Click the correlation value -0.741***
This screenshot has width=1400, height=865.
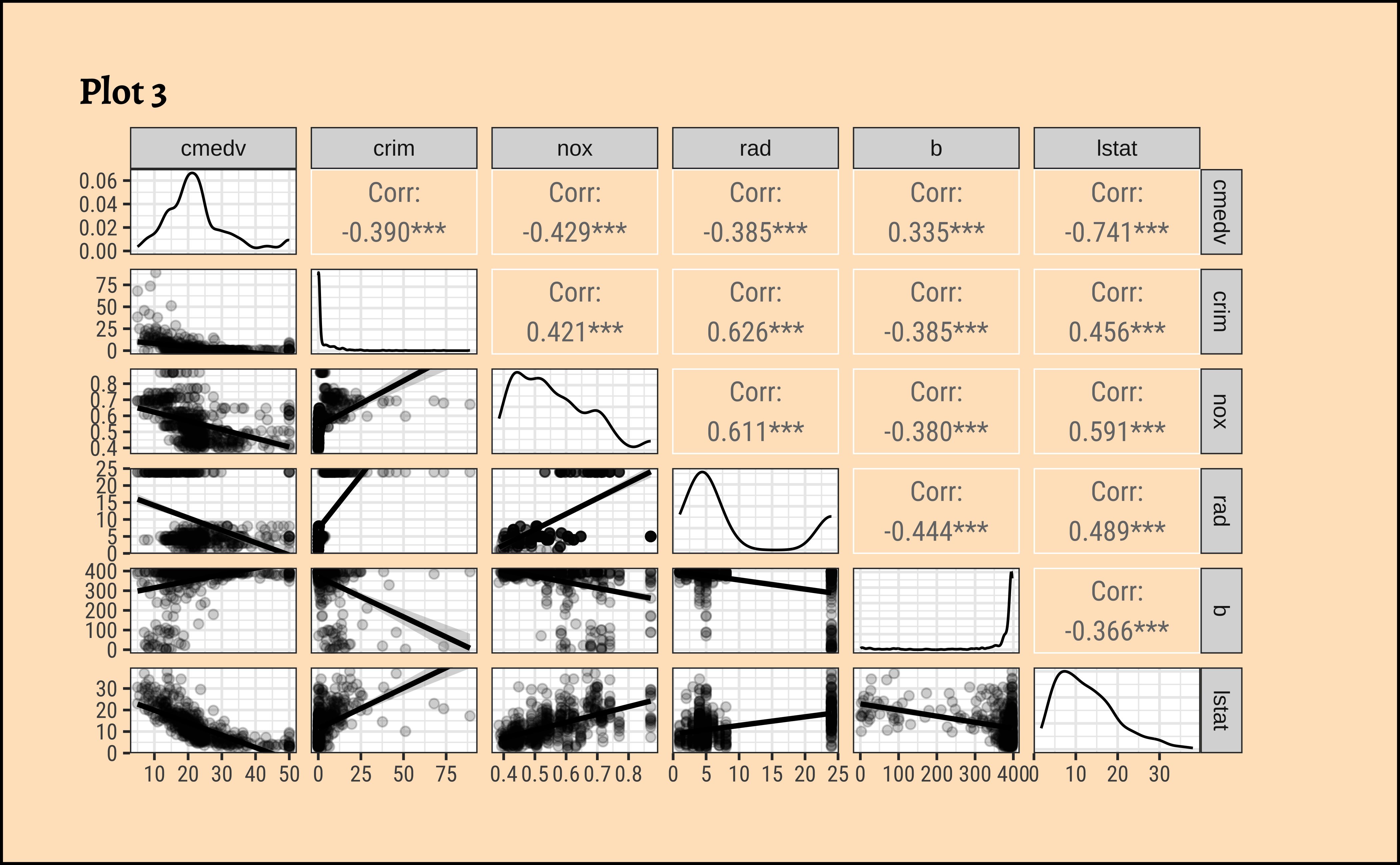[1116, 232]
